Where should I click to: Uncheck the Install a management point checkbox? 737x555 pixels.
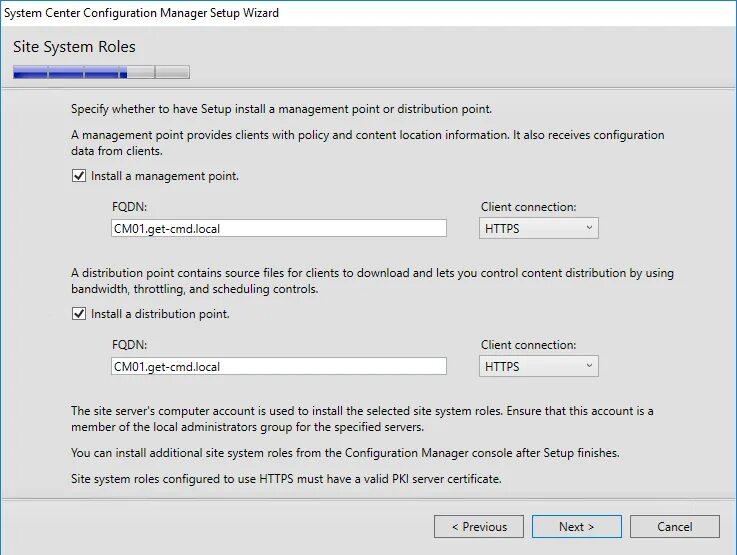79,176
